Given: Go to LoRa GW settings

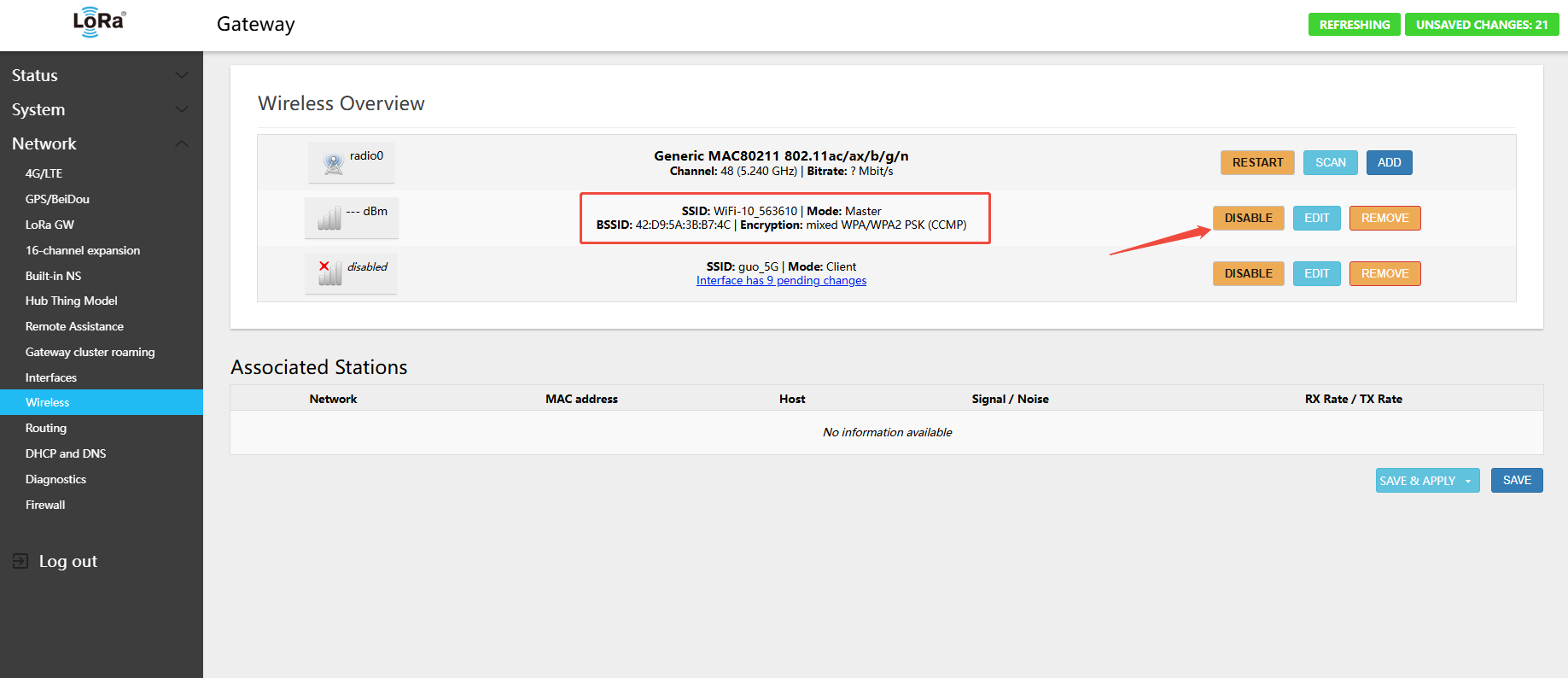Looking at the screenshot, I should tap(50, 225).
